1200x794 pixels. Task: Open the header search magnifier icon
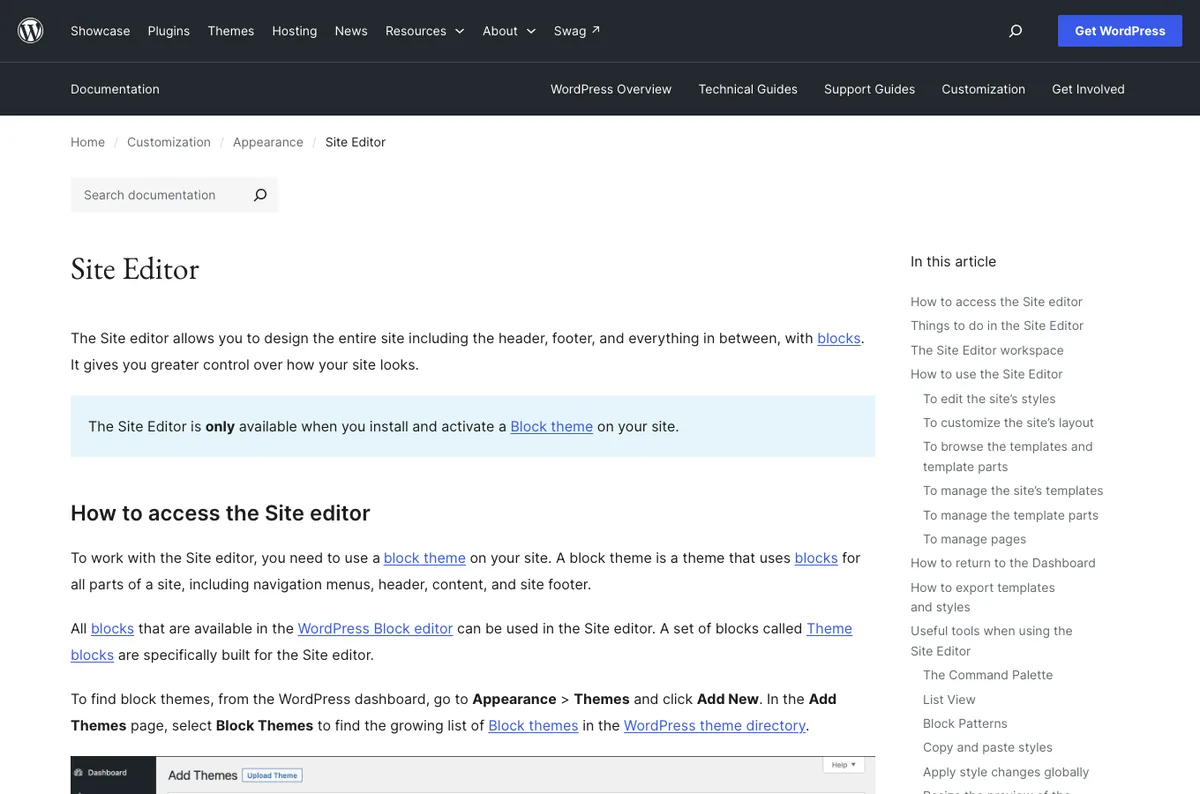tap(1015, 31)
